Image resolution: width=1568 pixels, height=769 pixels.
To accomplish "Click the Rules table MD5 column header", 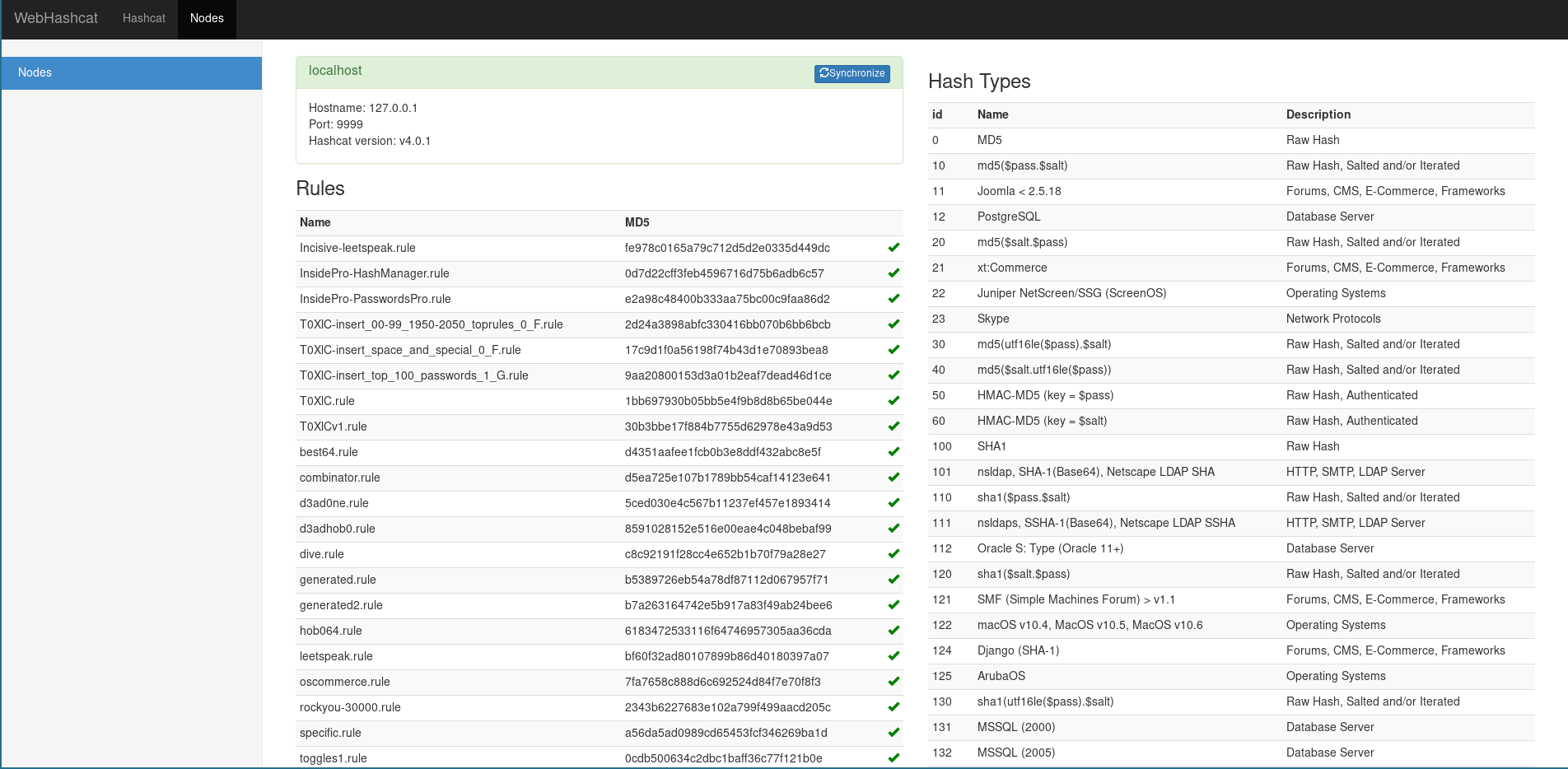I will pos(637,222).
